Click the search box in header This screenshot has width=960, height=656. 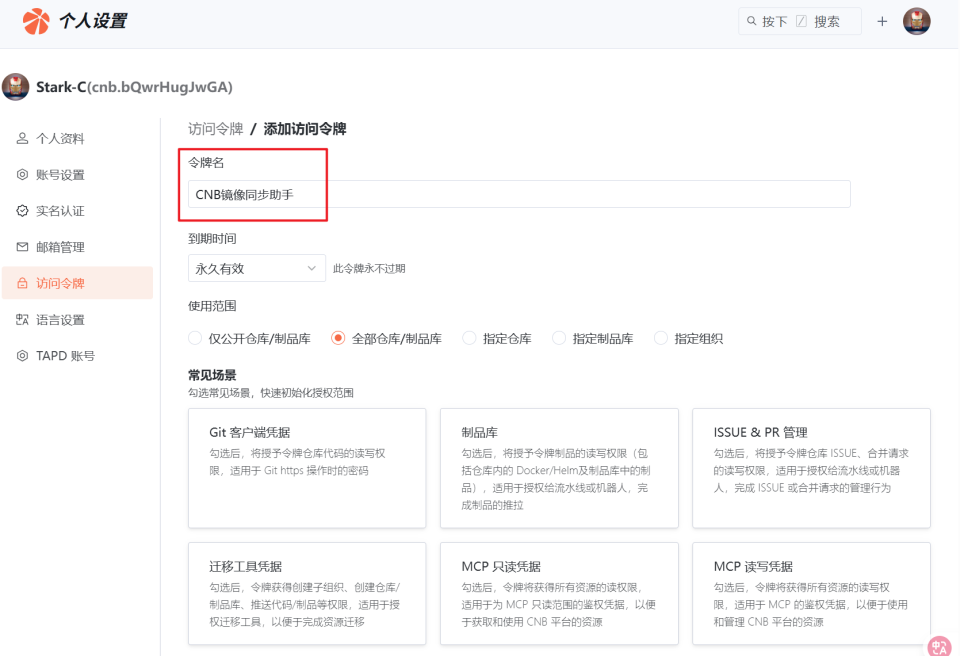click(x=800, y=21)
